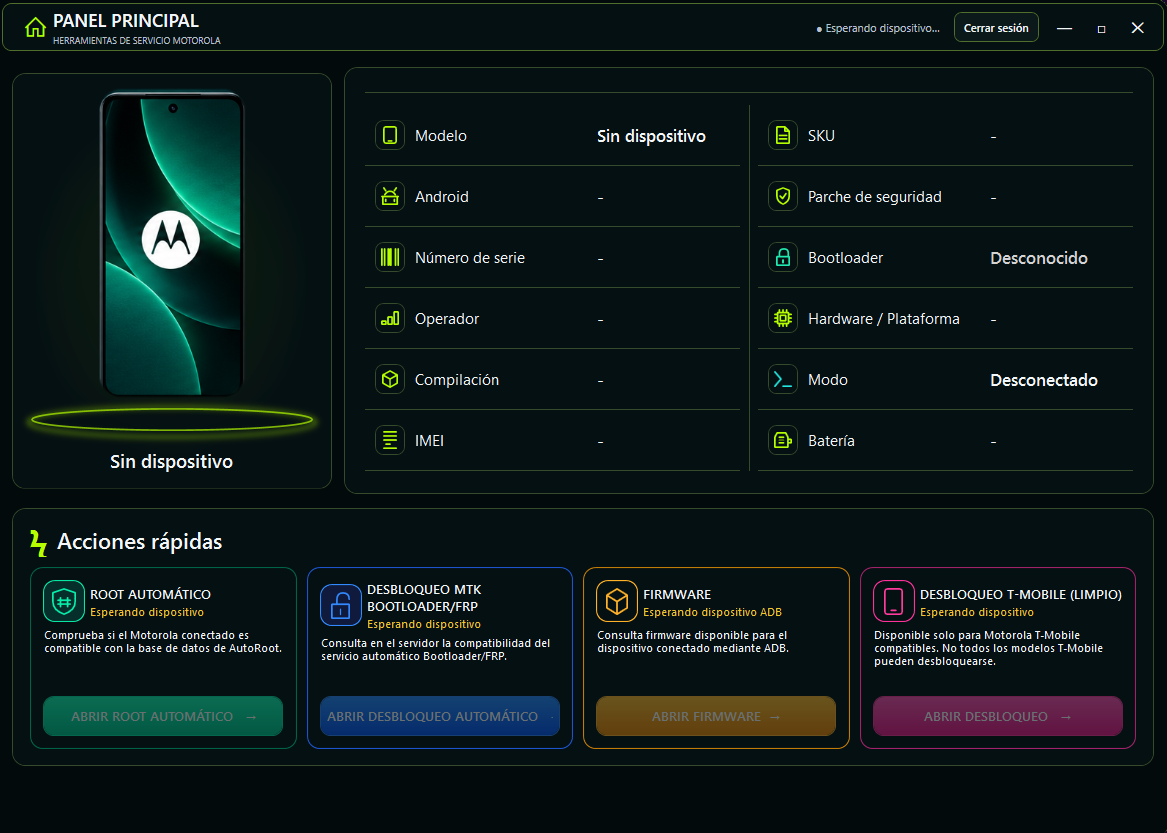Click the signal bars icon for Operador
Viewport: 1167px width, 833px height.
tap(390, 319)
